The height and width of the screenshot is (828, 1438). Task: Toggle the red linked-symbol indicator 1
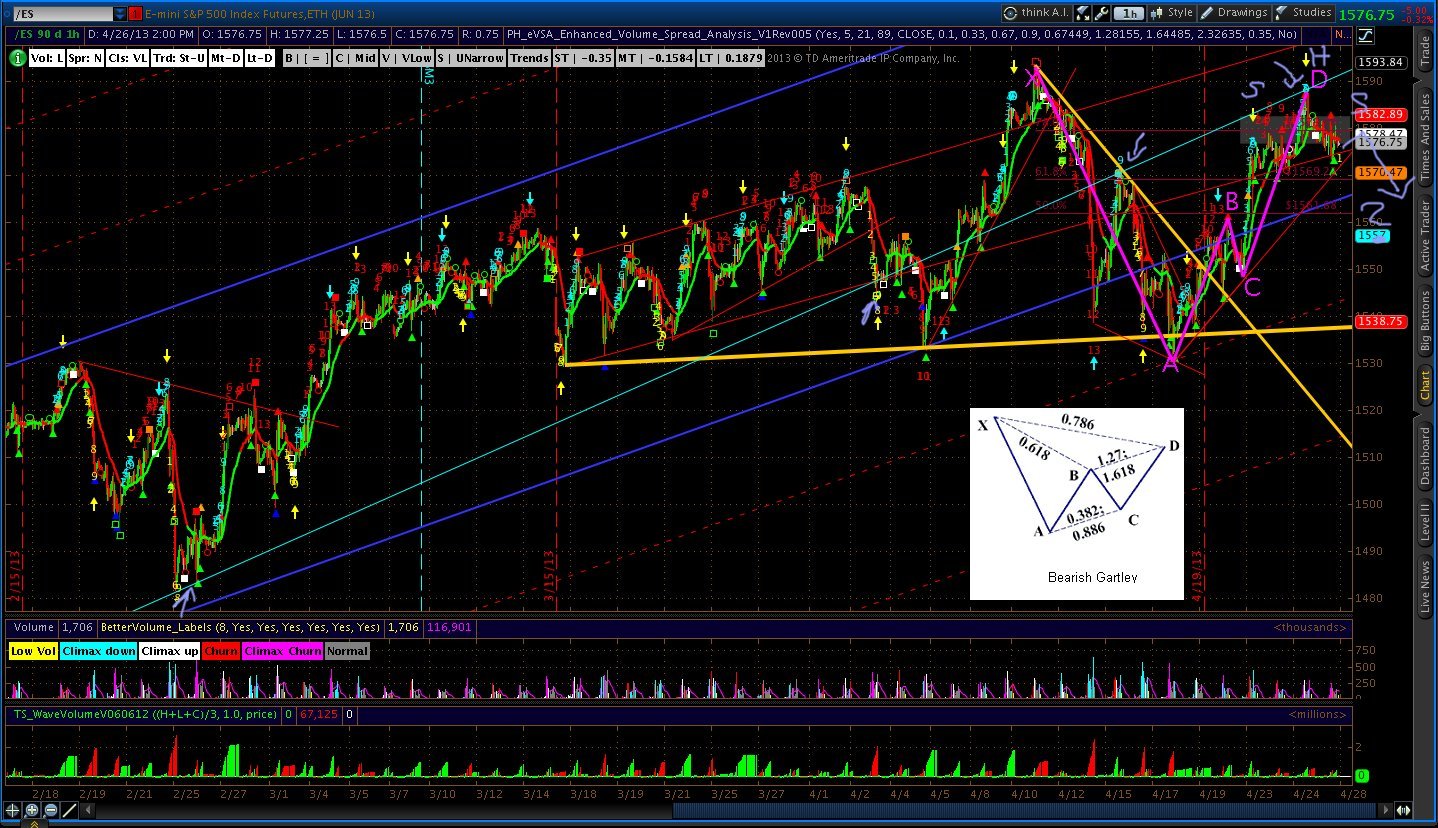tap(135, 13)
